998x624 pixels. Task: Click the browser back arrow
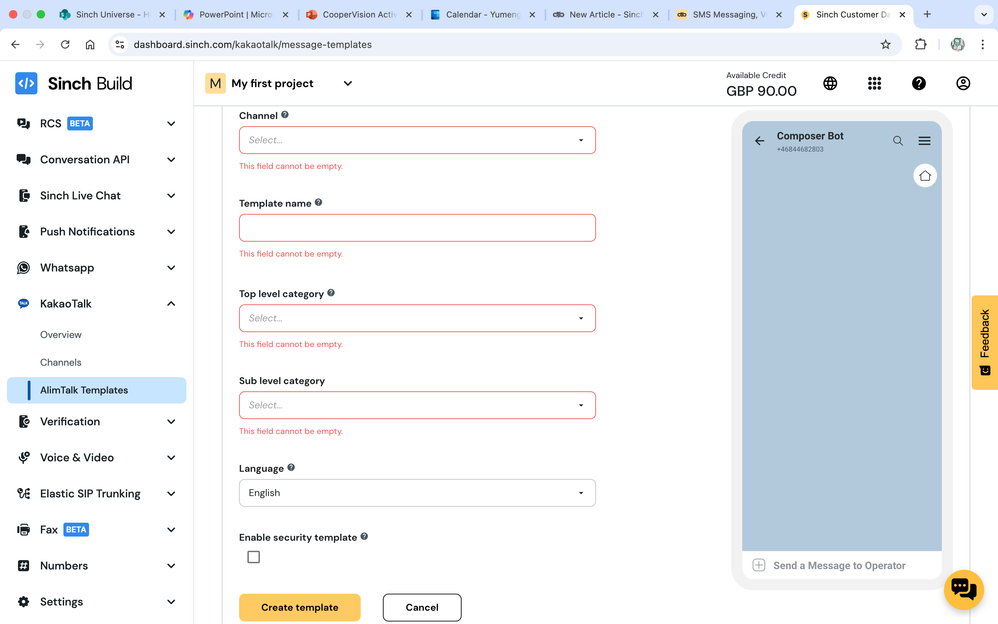[x=15, y=45]
